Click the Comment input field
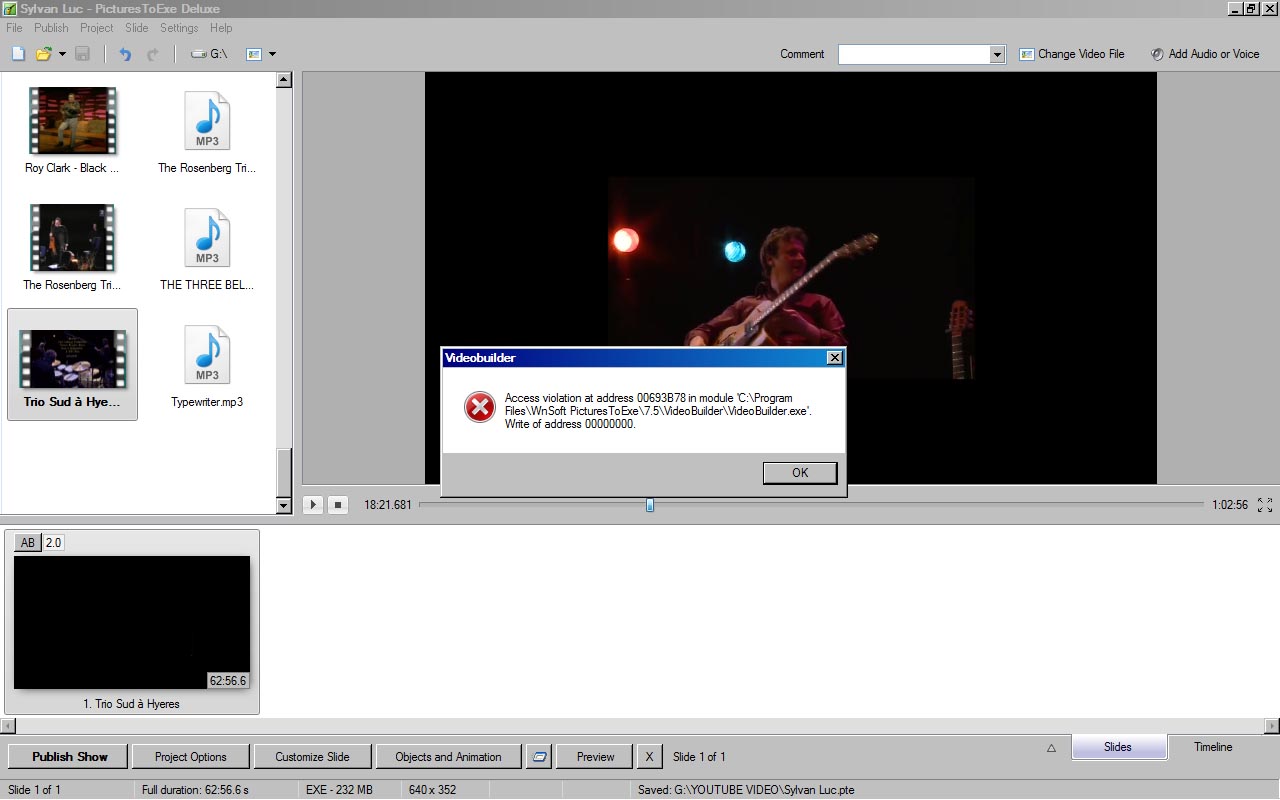1280x800 pixels. click(x=914, y=54)
